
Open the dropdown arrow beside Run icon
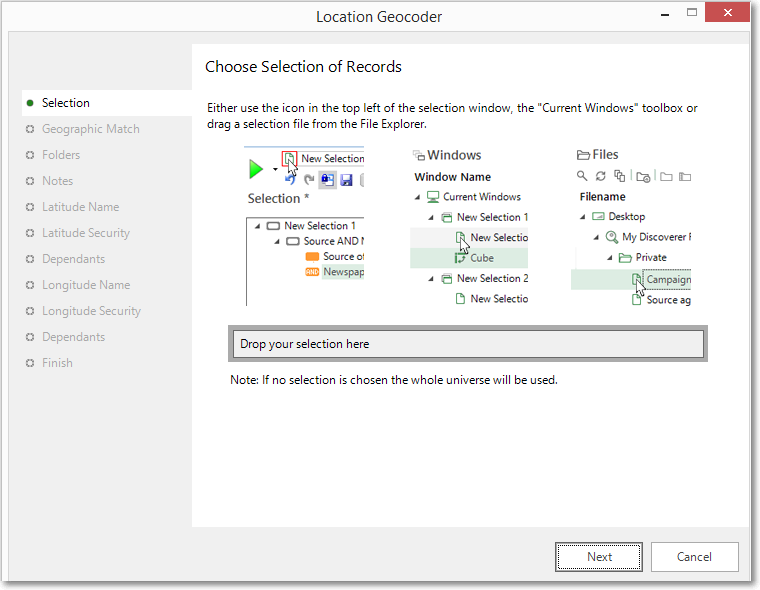click(x=275, y=170)
